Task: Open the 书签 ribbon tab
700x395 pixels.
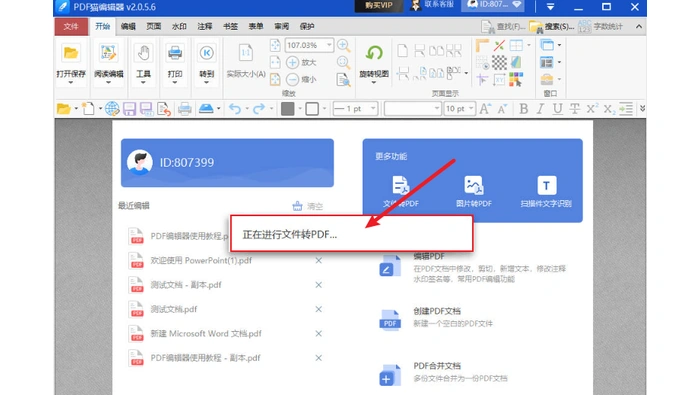Action: tap(230, 27)
